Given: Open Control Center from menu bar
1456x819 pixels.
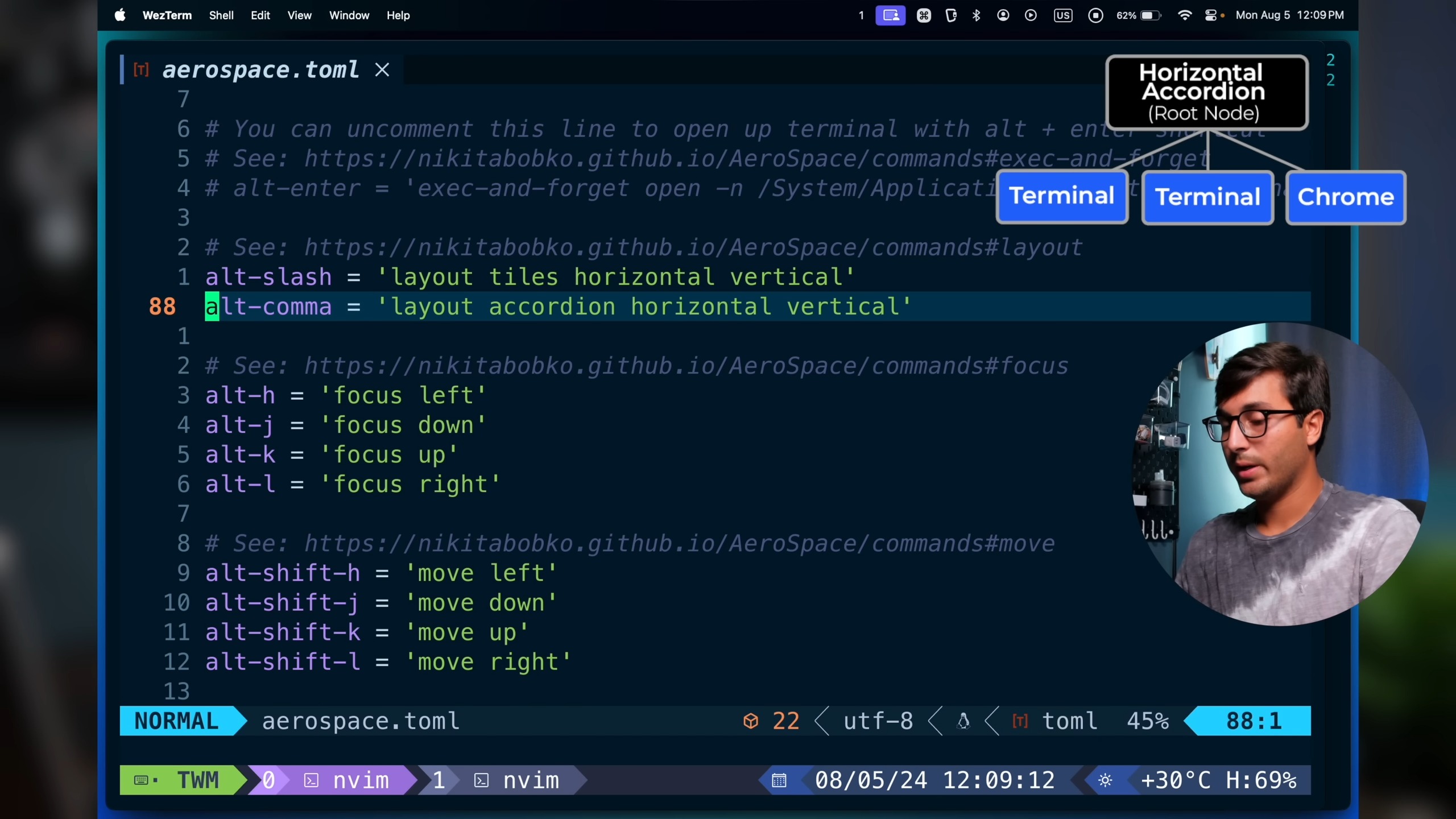Looking at the screenshot, I should (x=1210, y=15).
